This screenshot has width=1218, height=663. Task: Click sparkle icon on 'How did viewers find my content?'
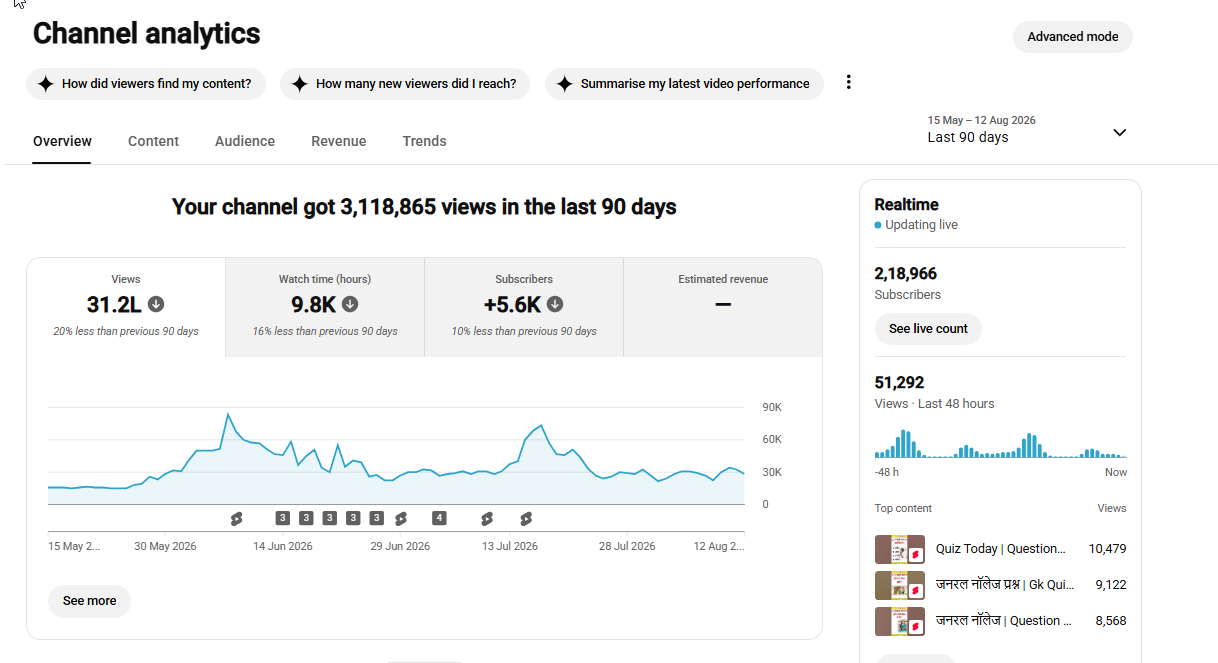pyautogui.click(x=45, y=84)
